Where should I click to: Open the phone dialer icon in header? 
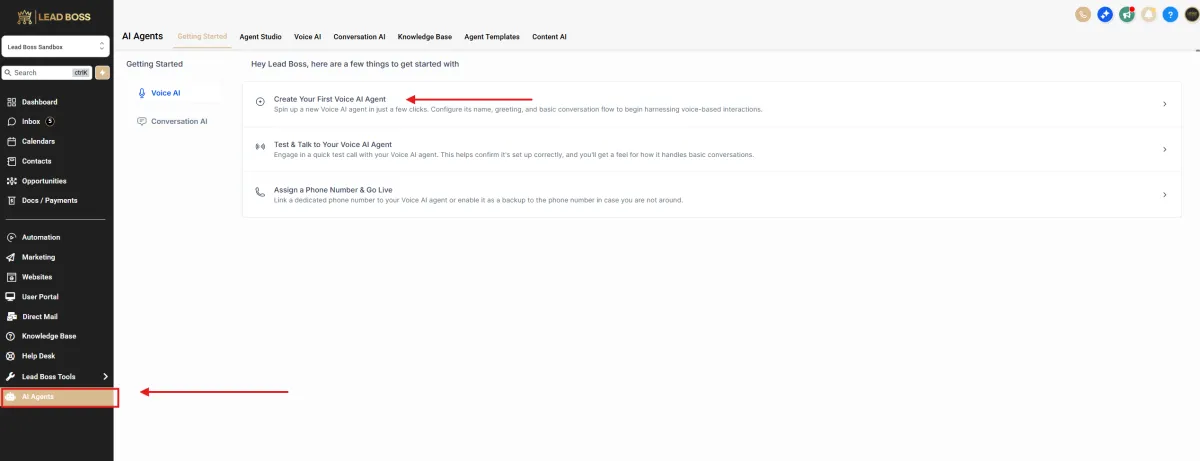(1083, 14)
